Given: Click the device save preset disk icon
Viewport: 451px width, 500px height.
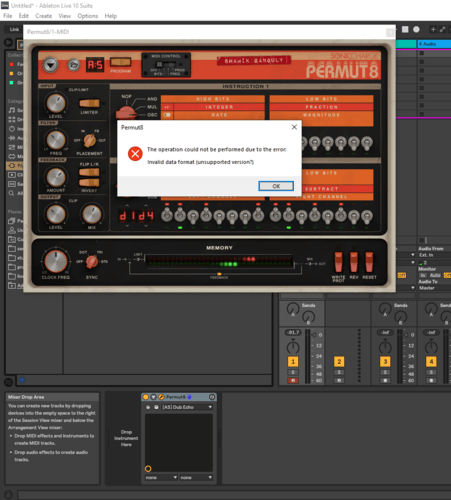Looking at the screenshot, I should pos(156,407).
